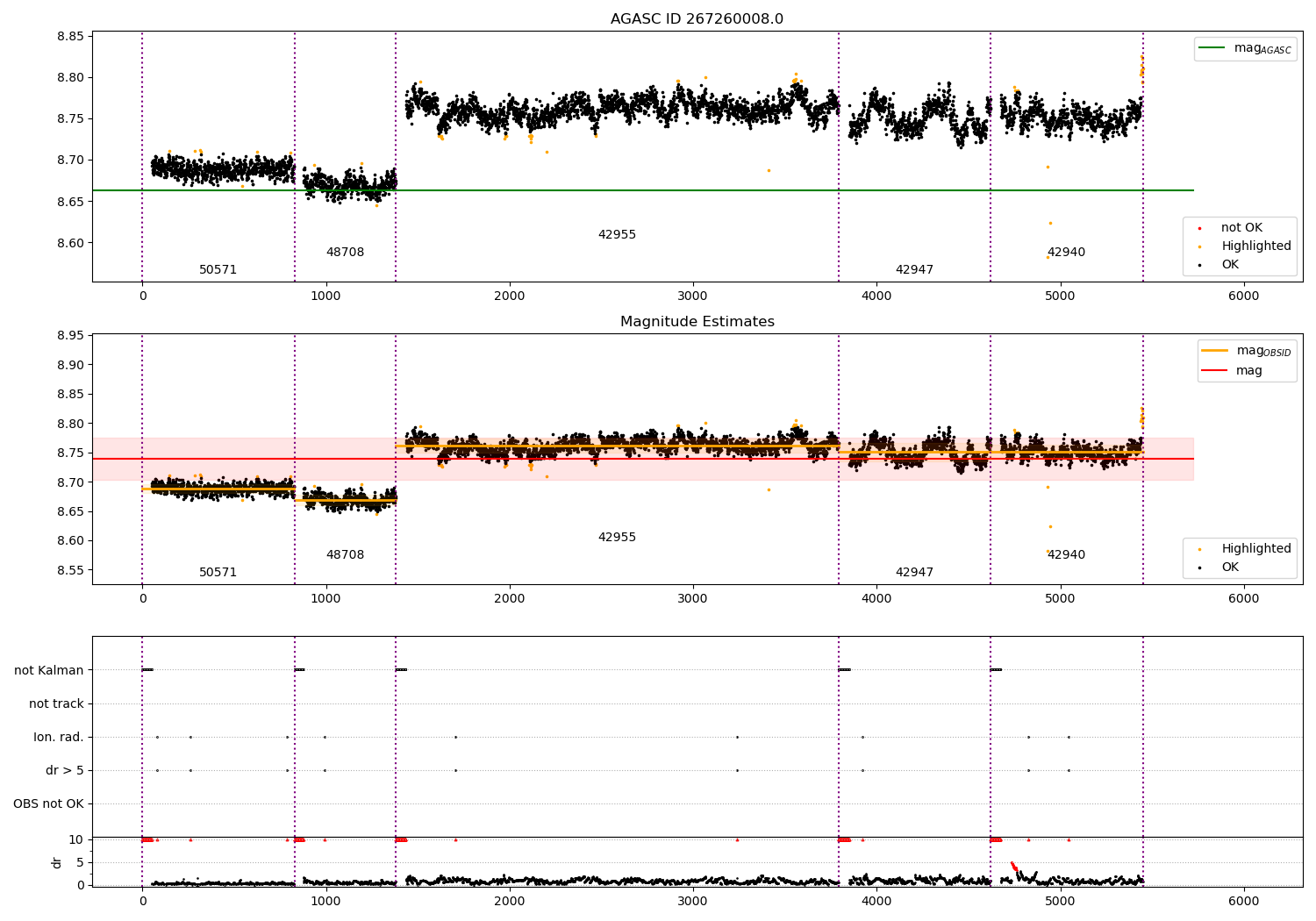This screenshot has height=921, width=1316.
Task: Click obsid label 42947 in Magnitude Estimates plot
Action: 914,573
